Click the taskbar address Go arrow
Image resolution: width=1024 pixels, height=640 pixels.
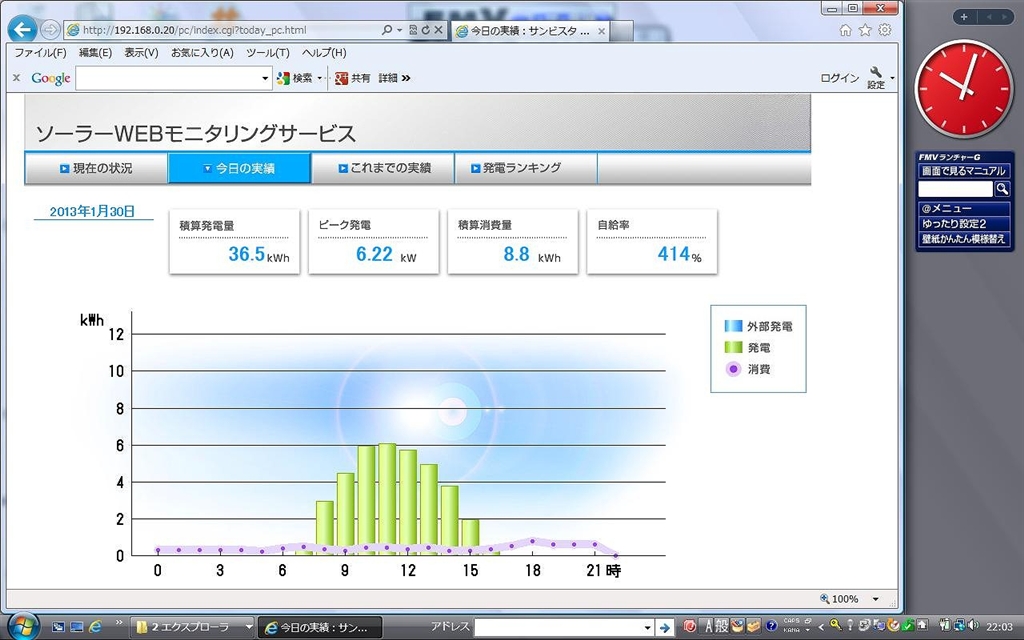(664, 628)
